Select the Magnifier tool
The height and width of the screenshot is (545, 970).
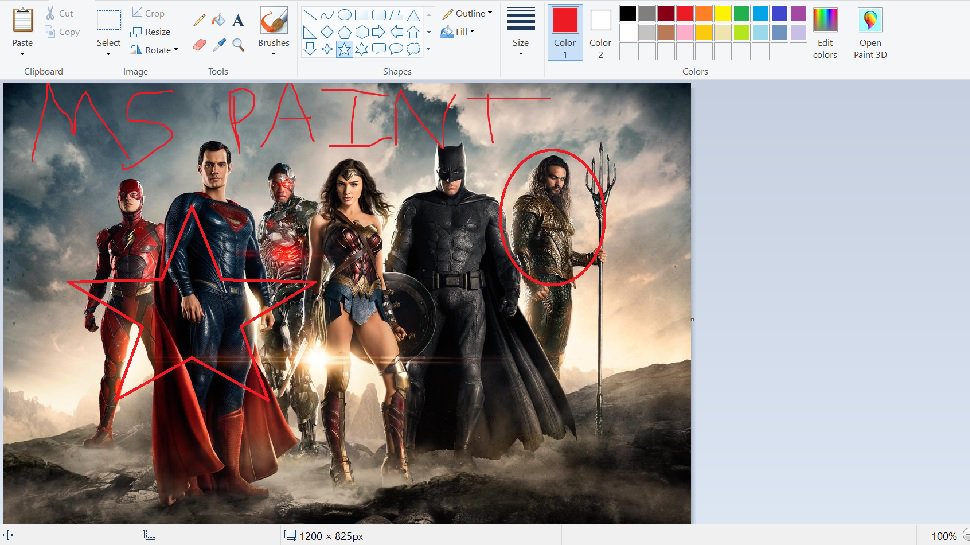coord(238,44)
